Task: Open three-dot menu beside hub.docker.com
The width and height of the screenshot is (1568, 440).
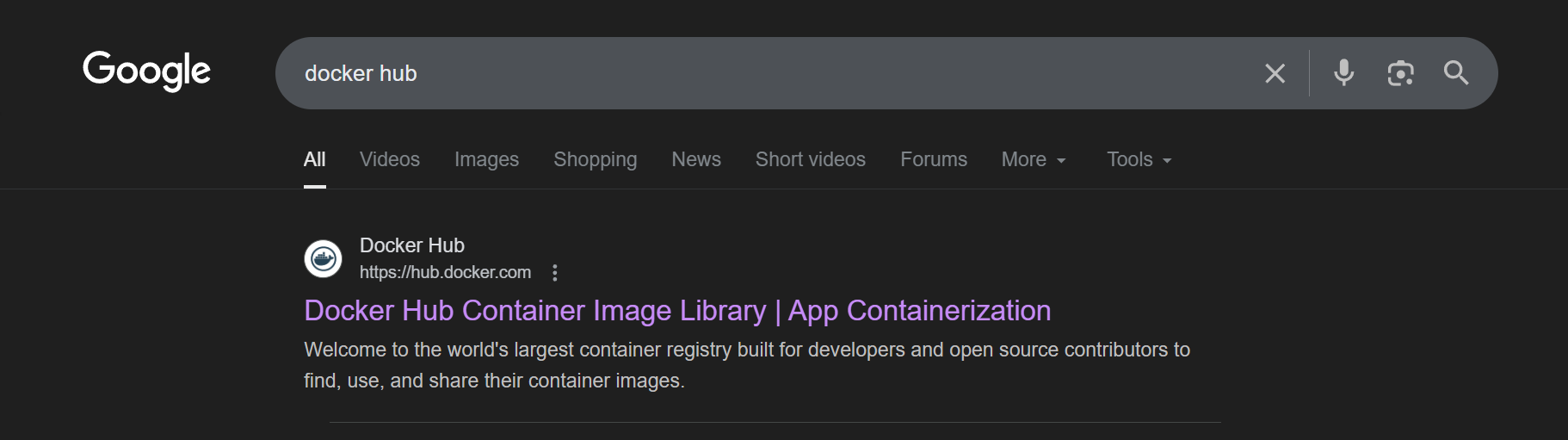Action: coord(555,273)
